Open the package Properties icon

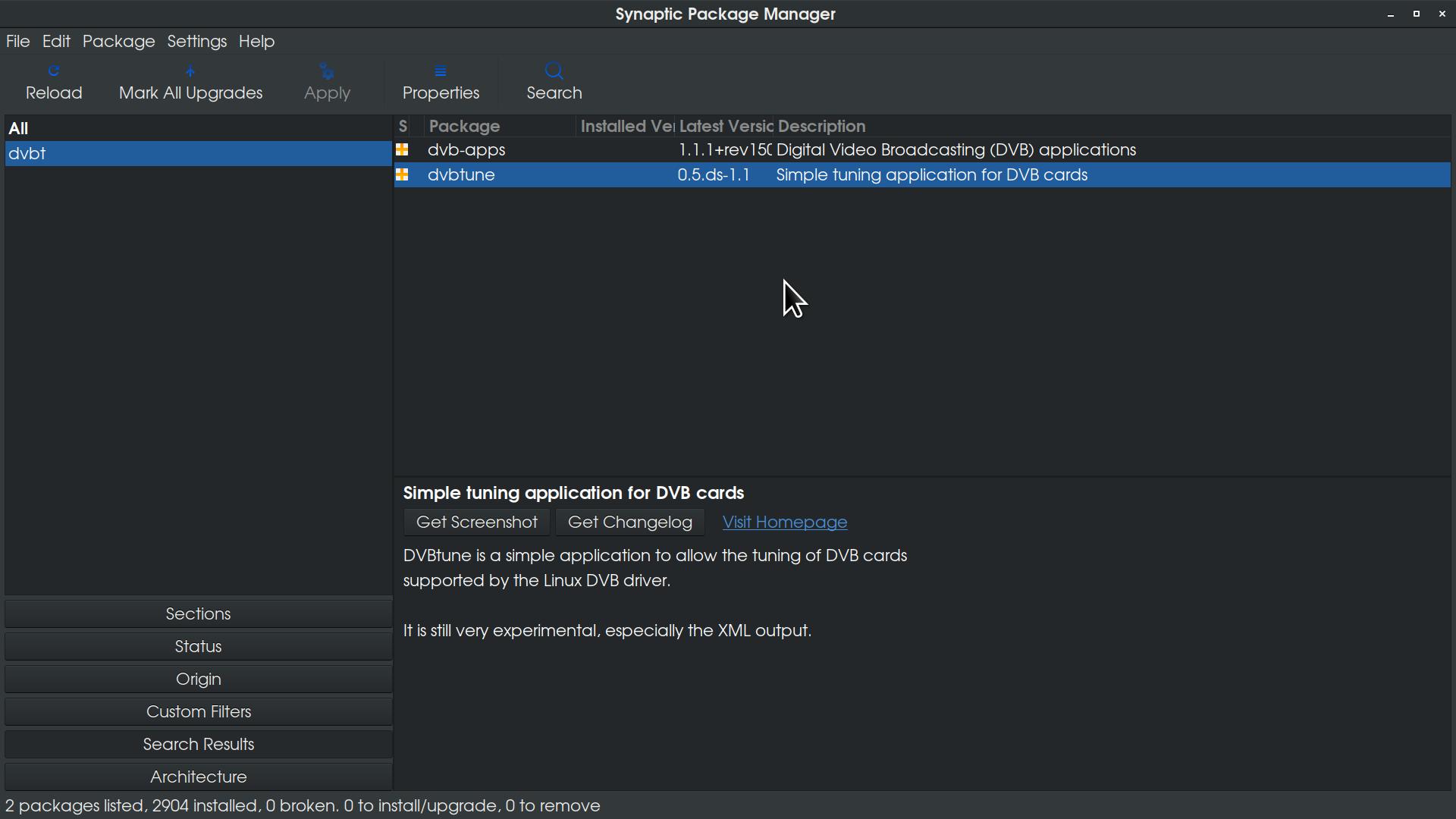pos(441,72)
